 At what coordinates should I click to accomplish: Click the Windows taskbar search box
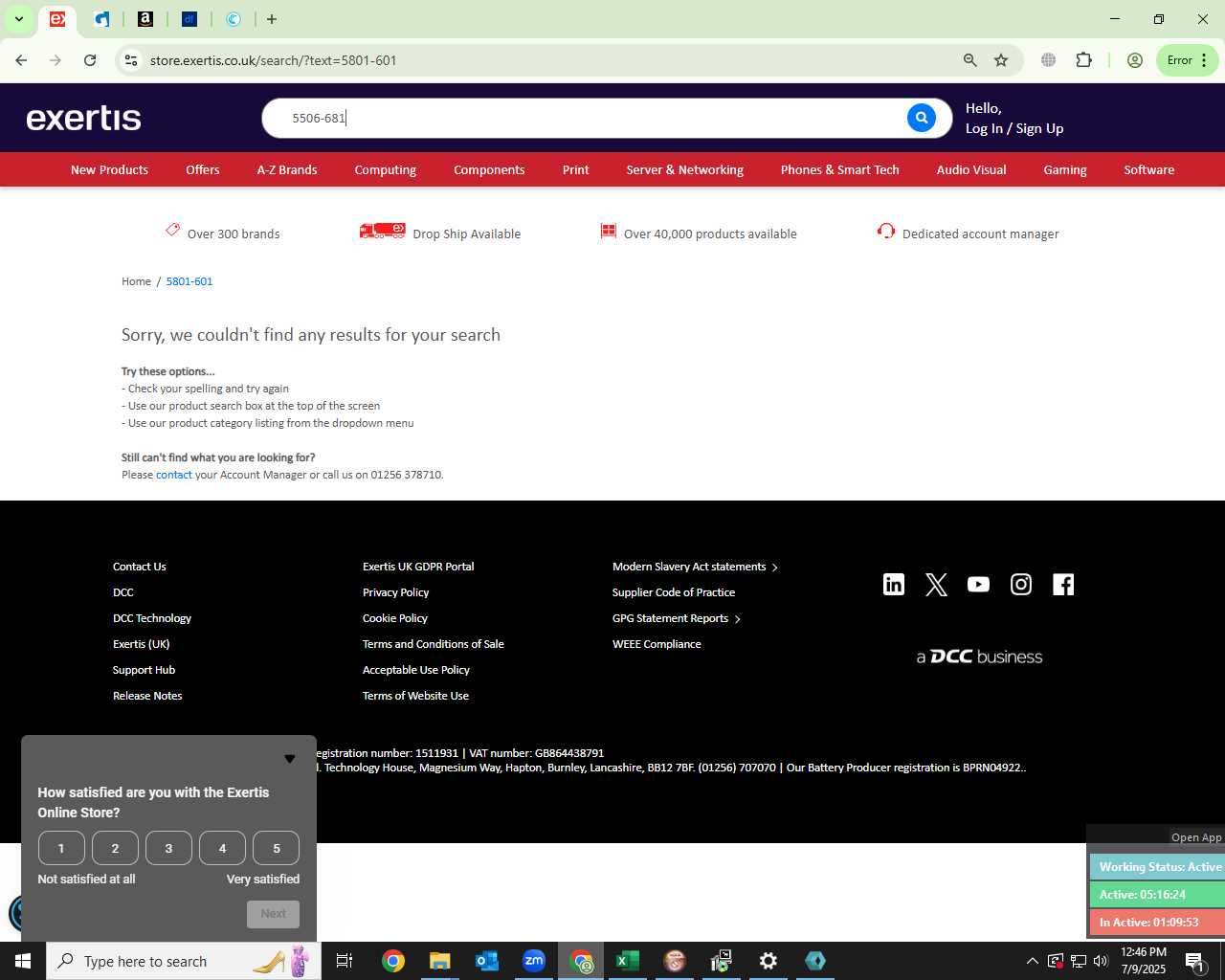click(x=184, y=961)
